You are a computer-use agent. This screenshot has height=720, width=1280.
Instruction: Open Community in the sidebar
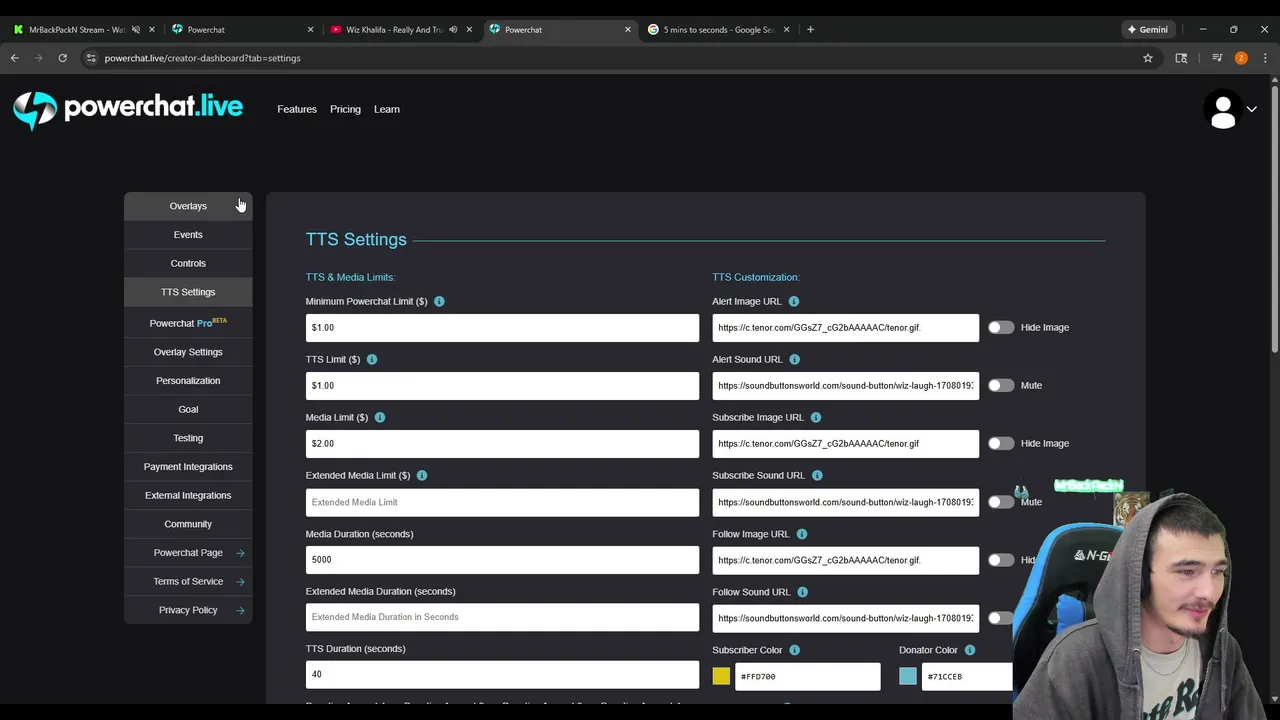click(188, 524)
